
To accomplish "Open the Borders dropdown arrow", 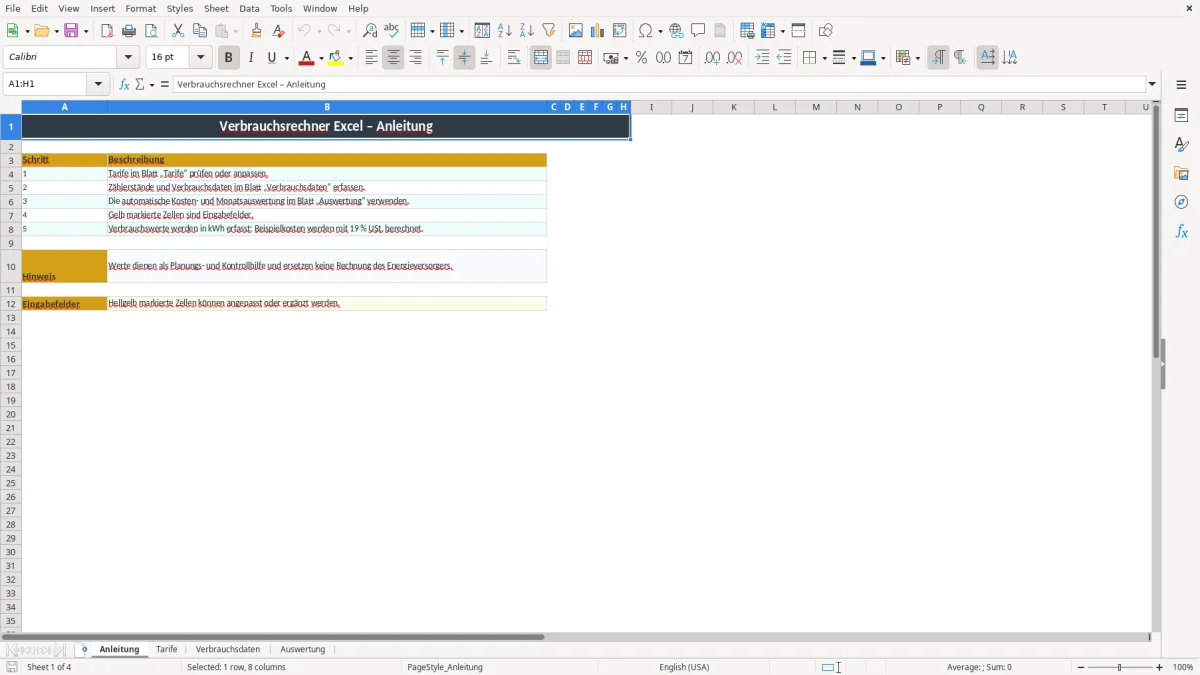I will pyautogui.click(x=823, y=58).
